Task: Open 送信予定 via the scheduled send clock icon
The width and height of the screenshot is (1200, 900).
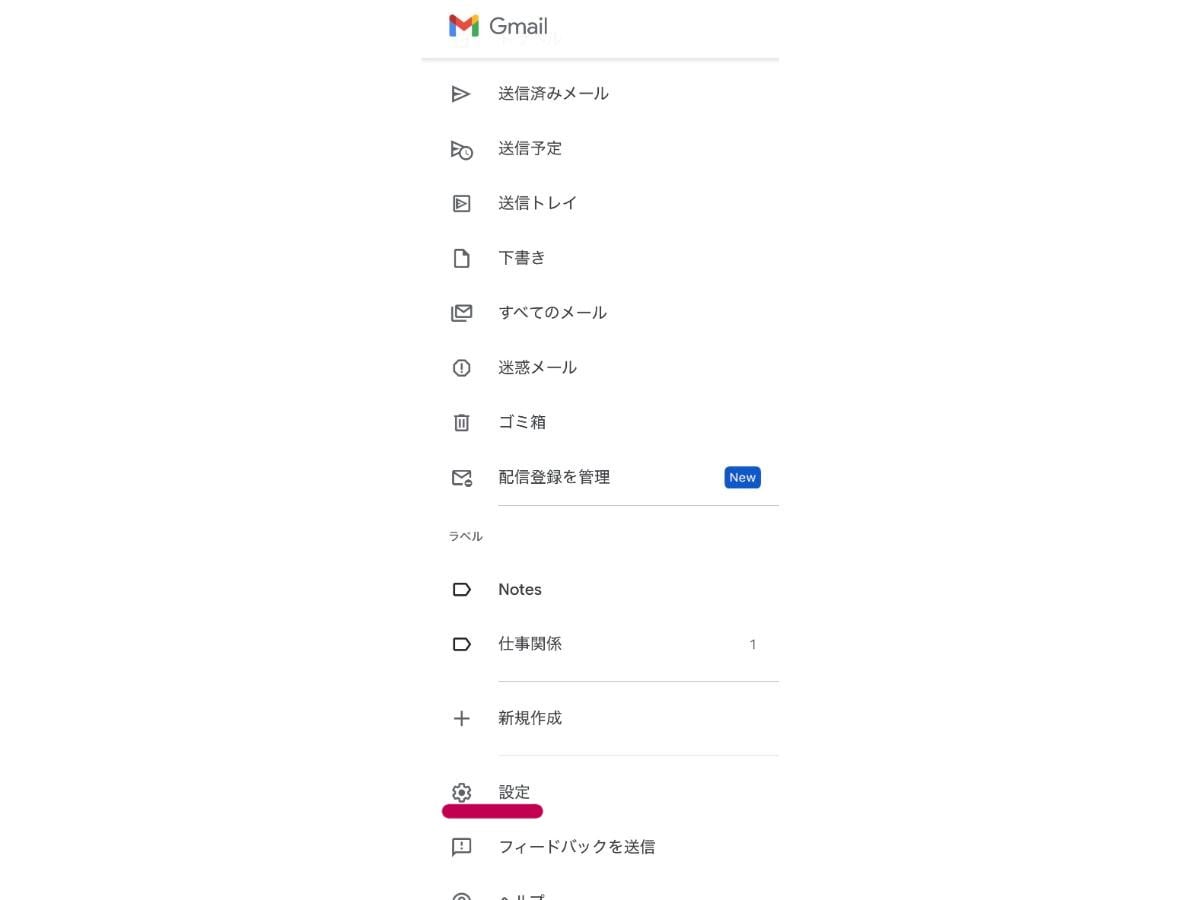Action: click(461, 149)
